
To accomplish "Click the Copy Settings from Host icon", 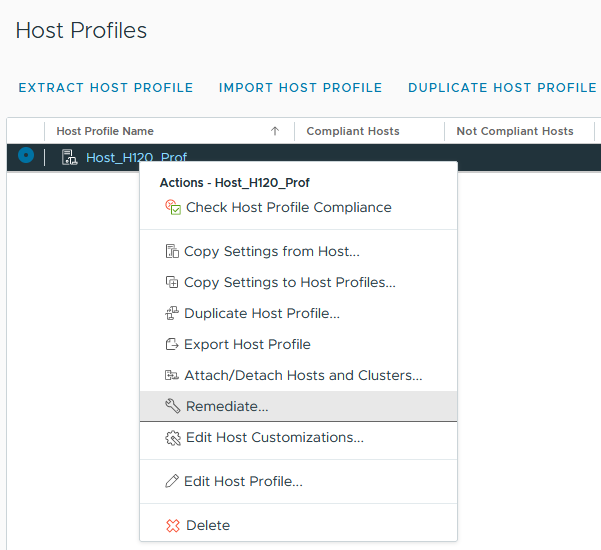I will [172, 251].
